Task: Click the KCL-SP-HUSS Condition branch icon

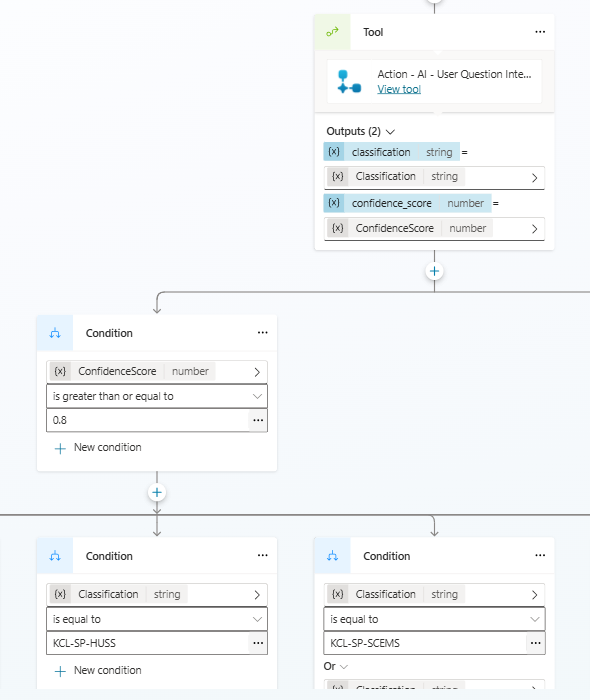Action: pyautogui.click(x=55, y=556)
